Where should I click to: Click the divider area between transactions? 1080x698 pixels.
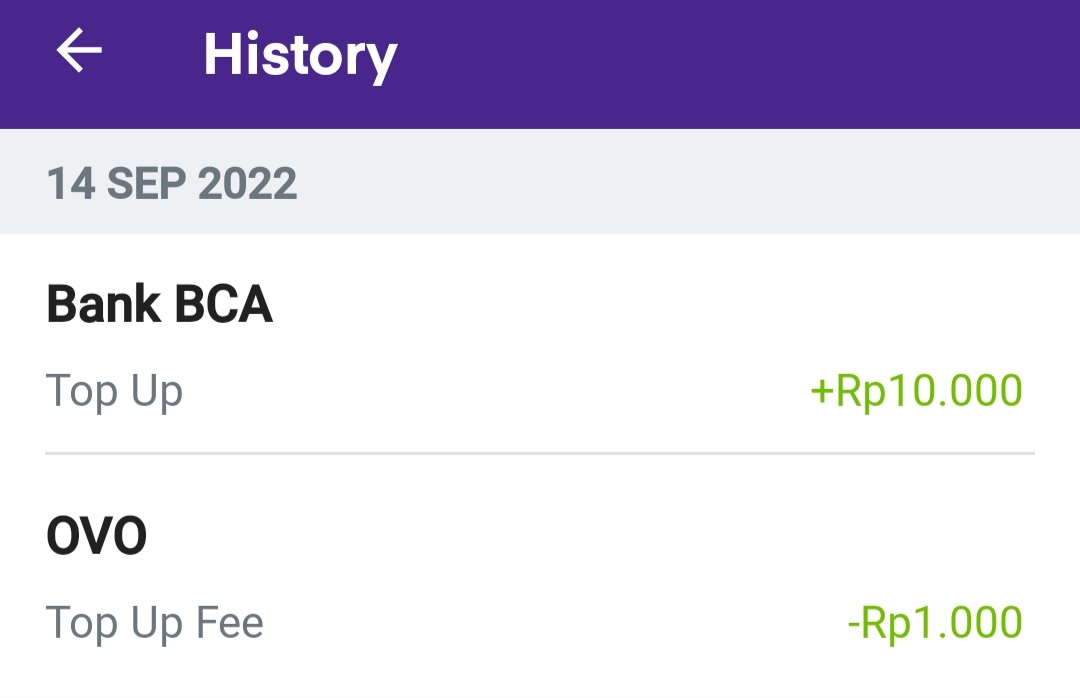[540, 452]
